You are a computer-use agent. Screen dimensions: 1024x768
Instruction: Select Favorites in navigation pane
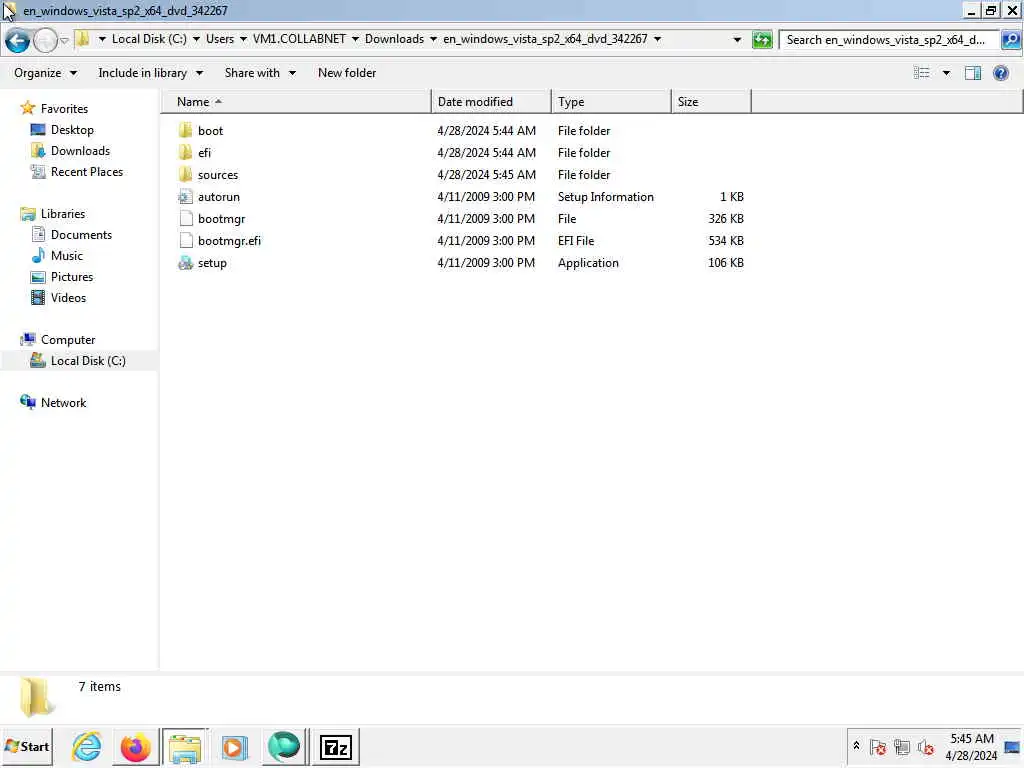click(64, 109)
